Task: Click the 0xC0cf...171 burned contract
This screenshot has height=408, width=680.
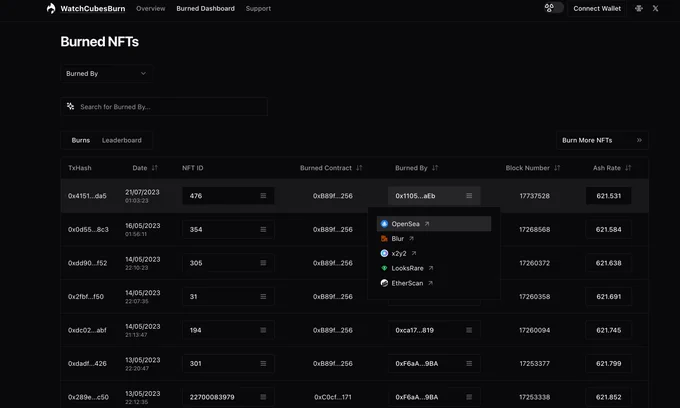Action: point(333,397)
